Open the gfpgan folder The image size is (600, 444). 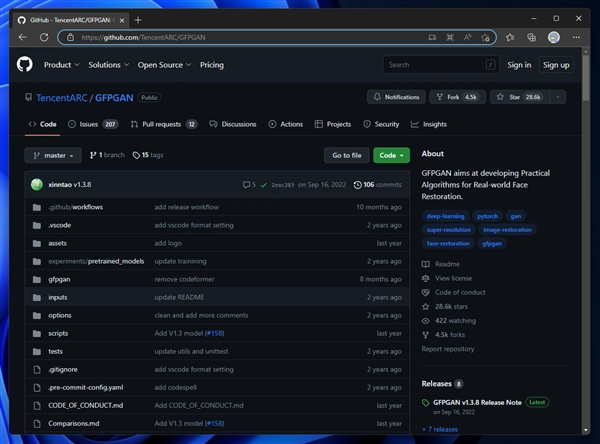tap(59, 279)
